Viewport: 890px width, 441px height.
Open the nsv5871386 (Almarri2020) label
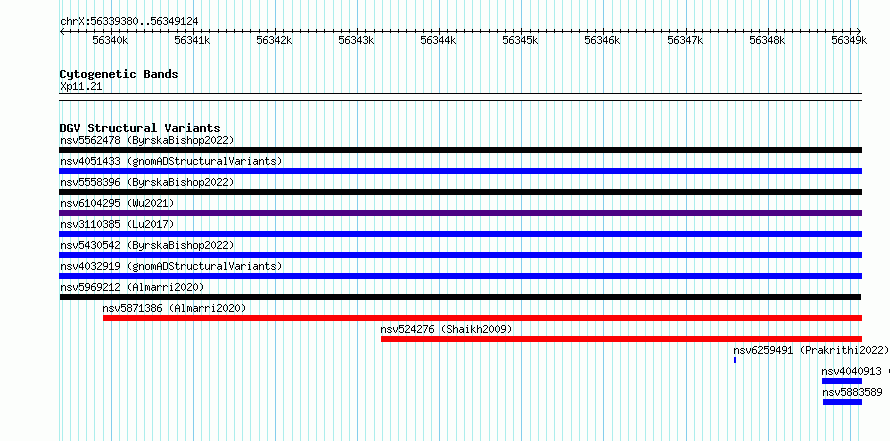[174, 308]
